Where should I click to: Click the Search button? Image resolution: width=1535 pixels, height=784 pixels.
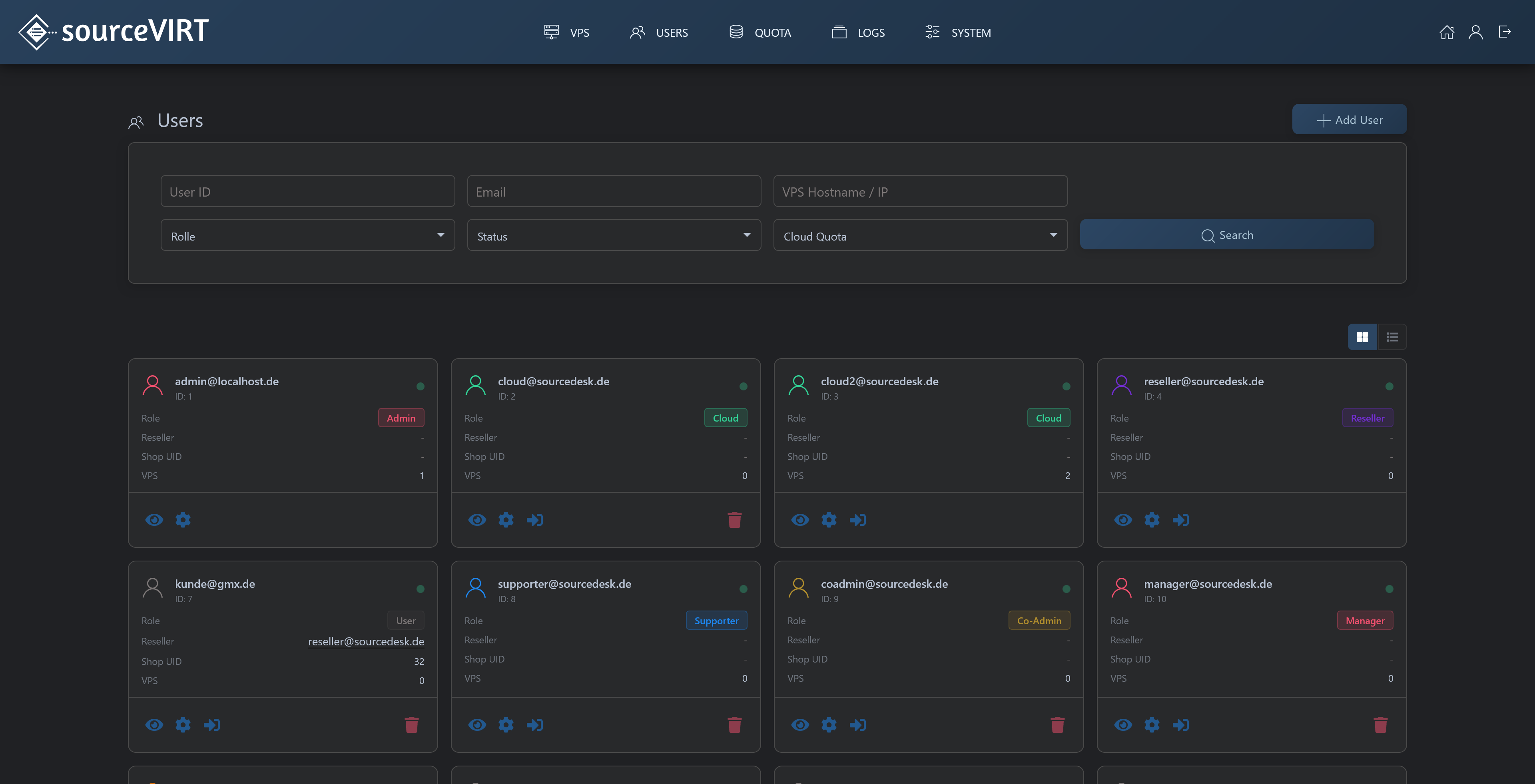click(1227, 235)
